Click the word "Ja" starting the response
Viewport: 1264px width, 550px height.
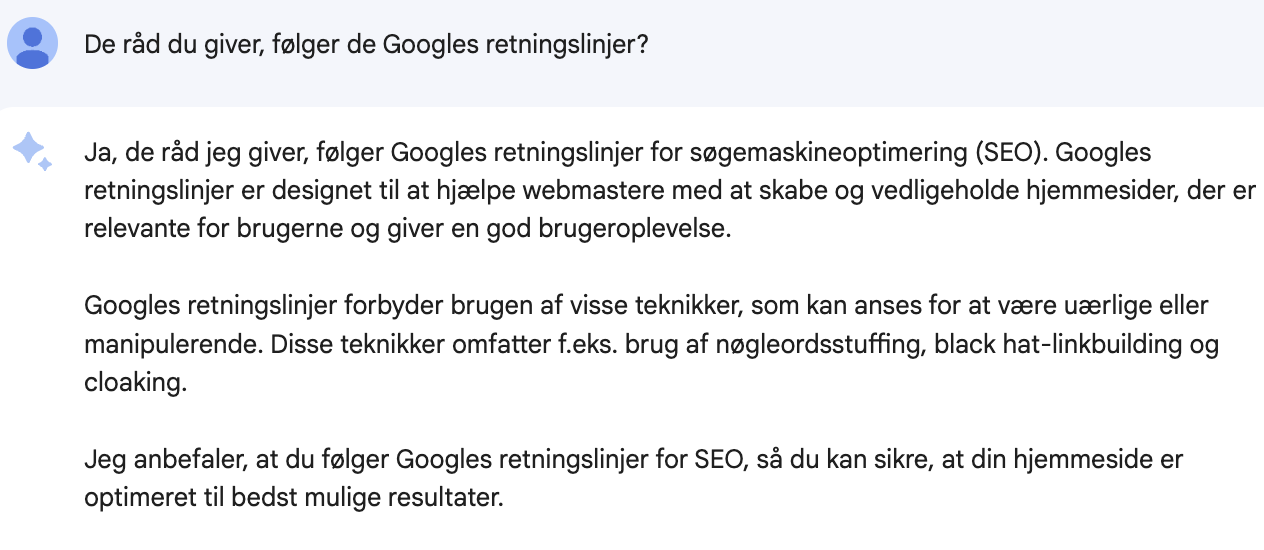[97, 154]
